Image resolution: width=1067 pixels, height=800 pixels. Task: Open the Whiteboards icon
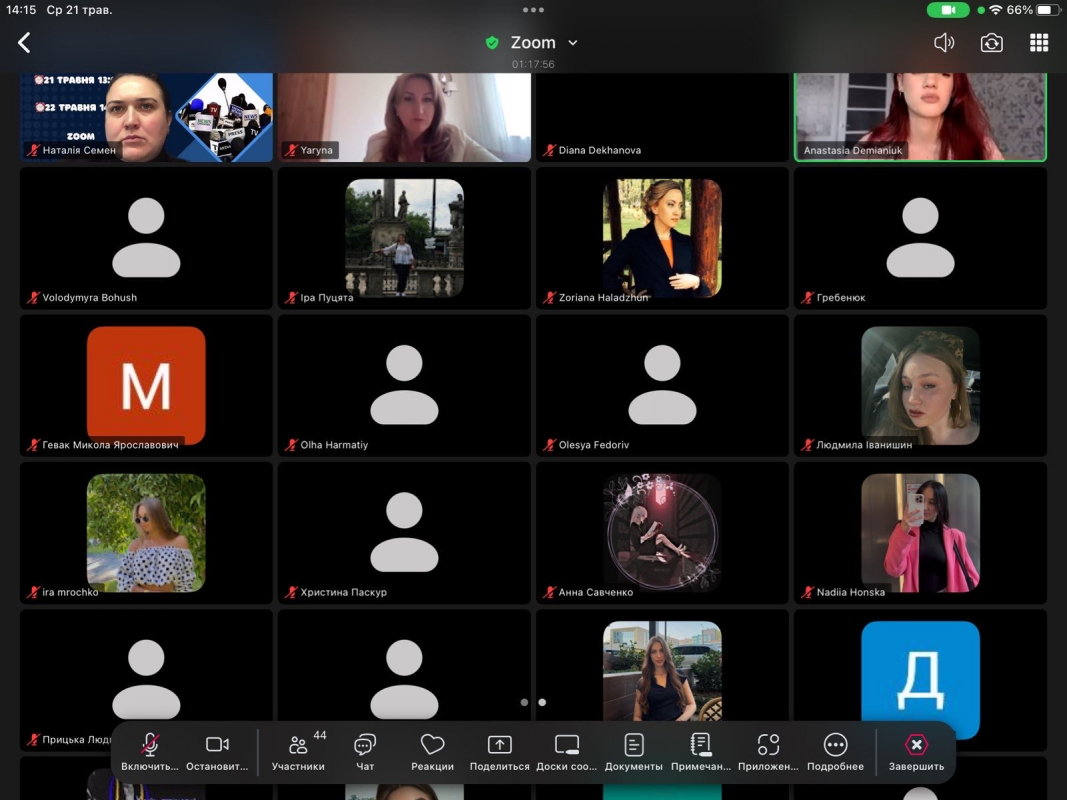tap(567, 752)
